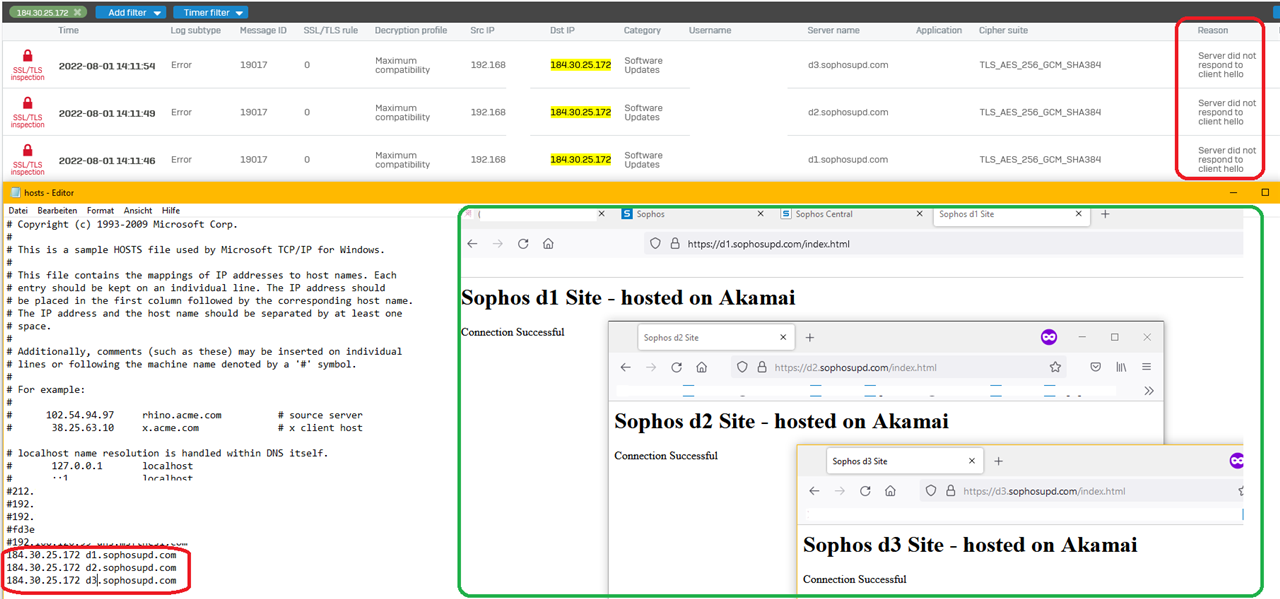
Task: Open the Hilfe menu in hosts Editor
Action: [171, 211]
